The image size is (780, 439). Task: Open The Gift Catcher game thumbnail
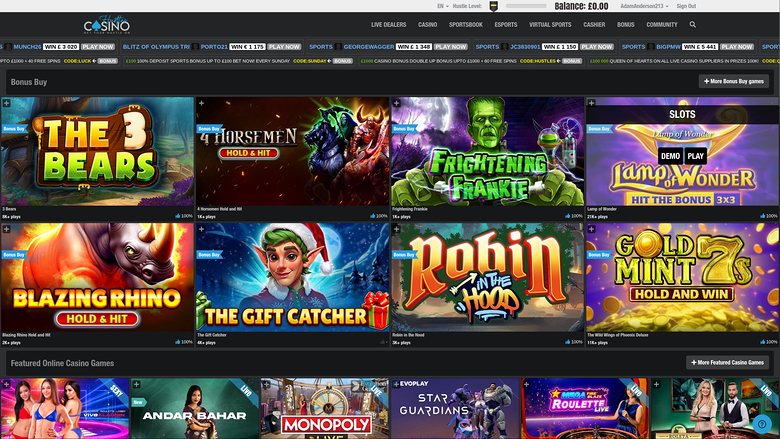[x=292, y=277]
